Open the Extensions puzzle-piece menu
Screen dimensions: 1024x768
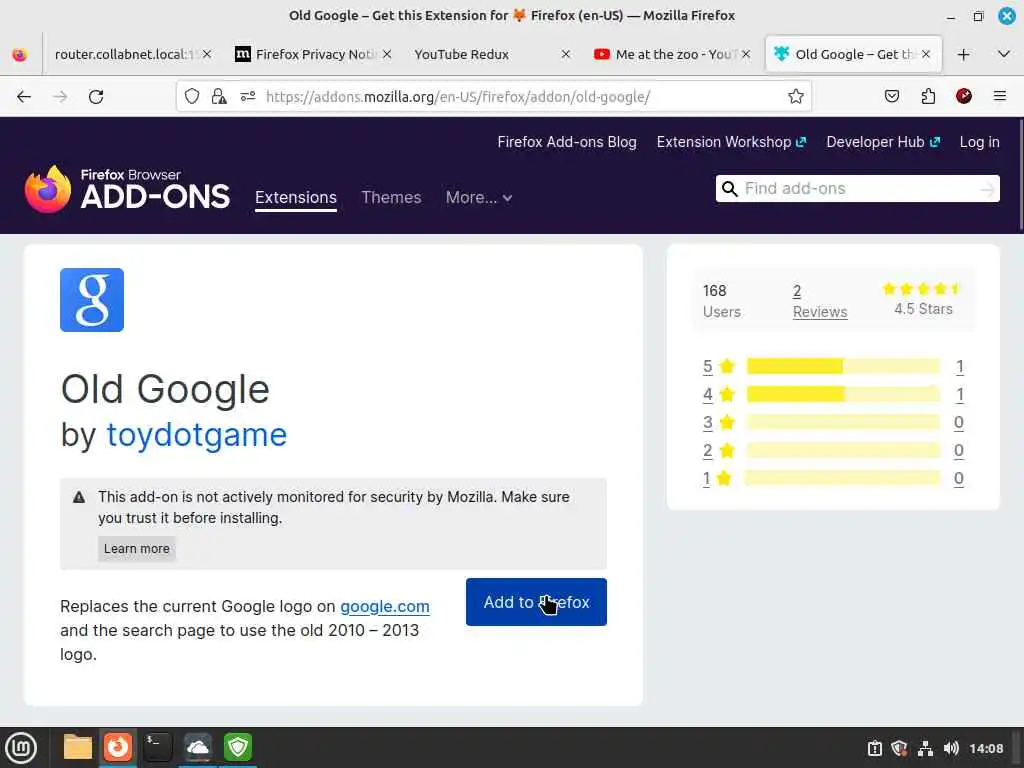pyautogui.click(x=928, y=97)
